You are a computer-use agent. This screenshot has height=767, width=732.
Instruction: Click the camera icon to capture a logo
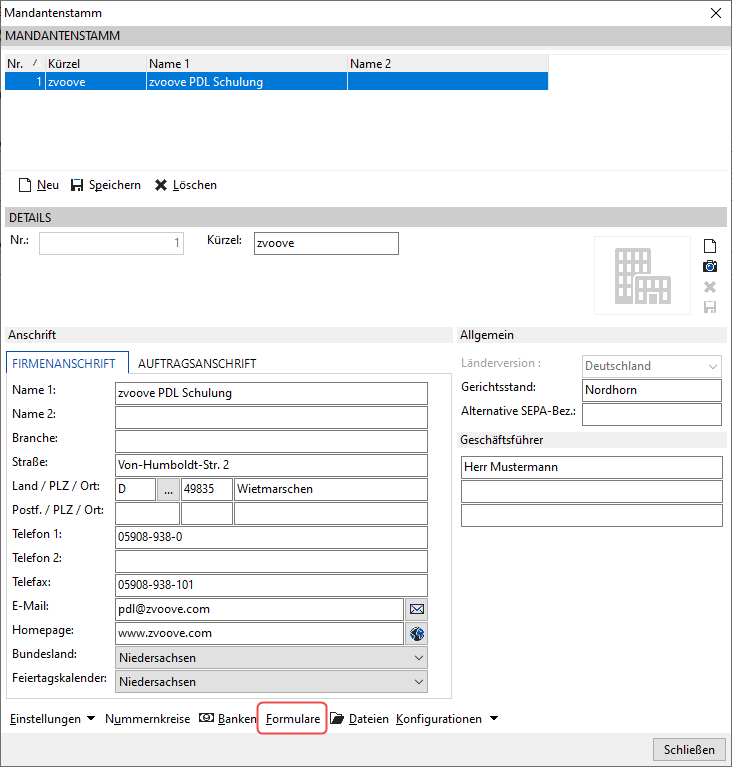tap(710, 266)
